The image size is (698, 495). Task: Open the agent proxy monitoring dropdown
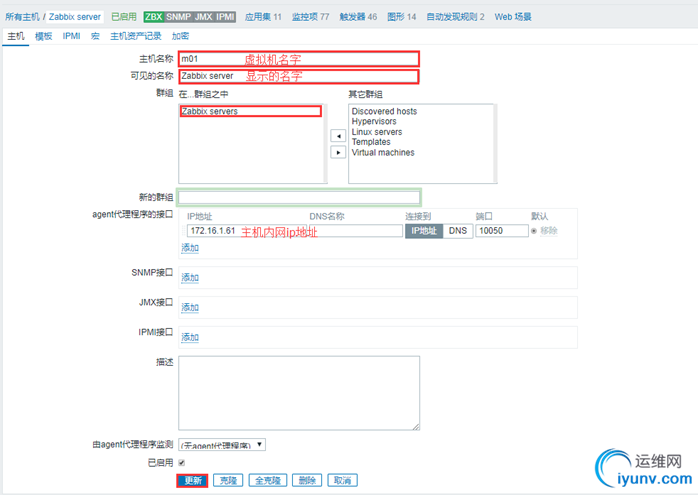click(x=222, y=445)
